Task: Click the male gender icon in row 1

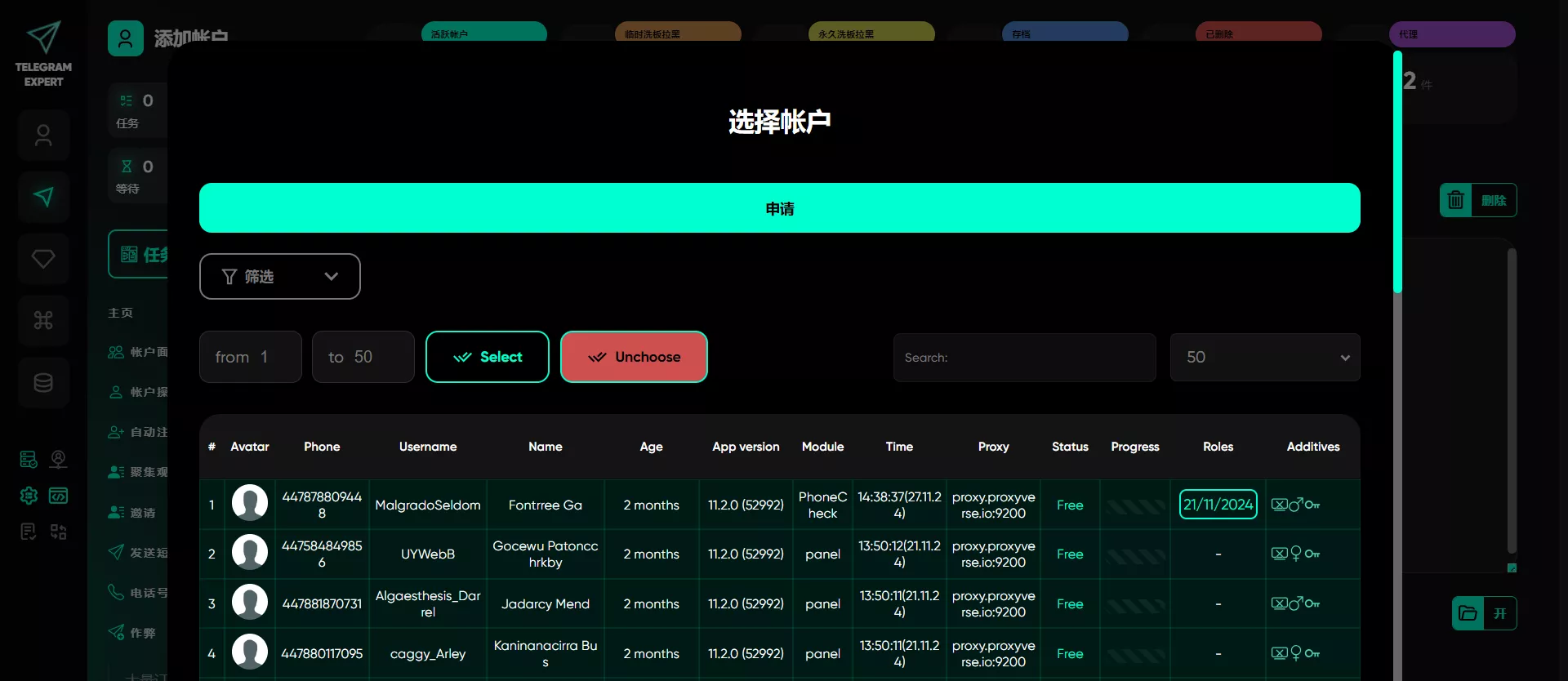Action: tap(1296, 505)
